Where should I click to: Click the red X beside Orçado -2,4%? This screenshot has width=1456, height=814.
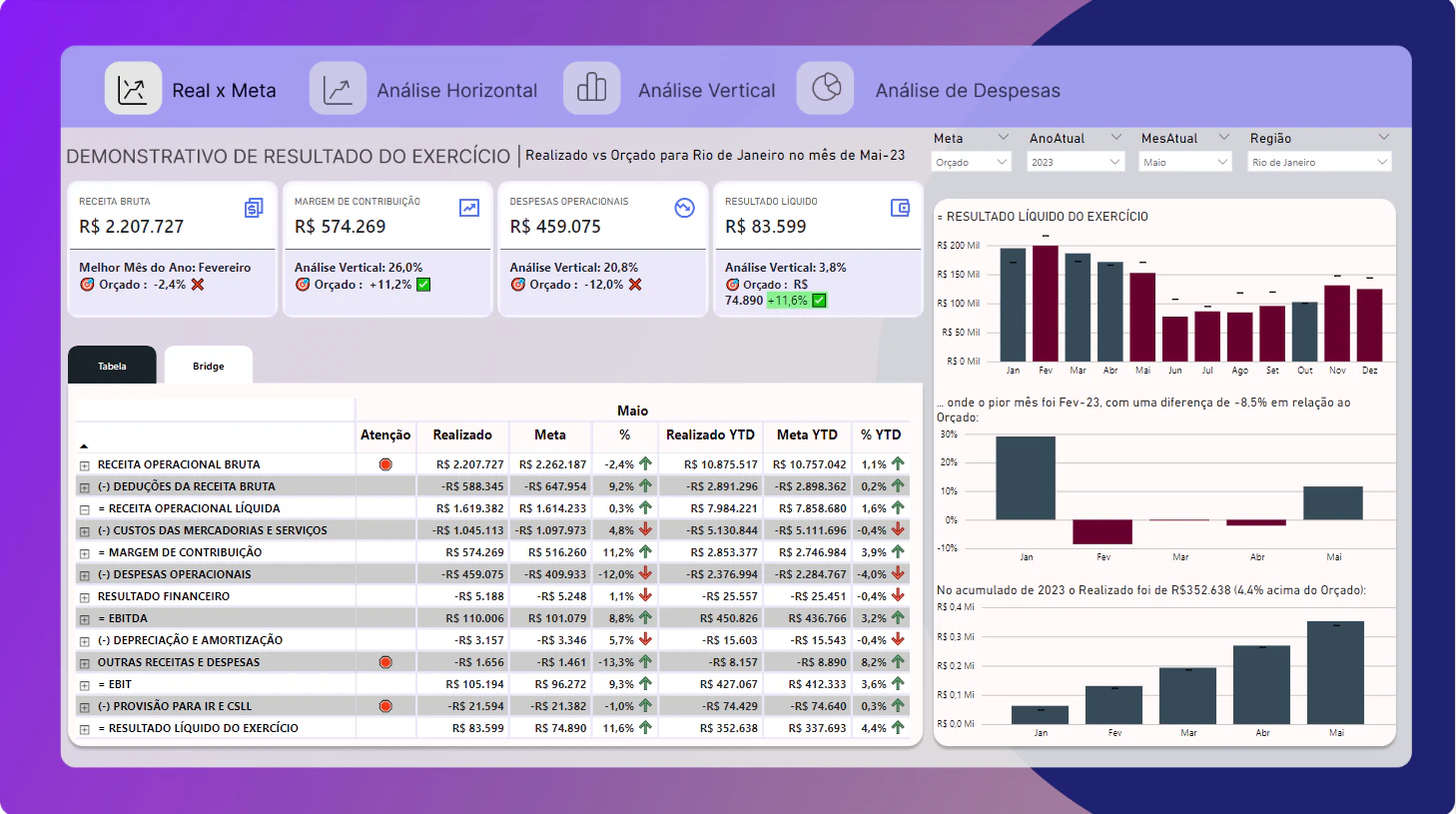click(x=198, y=285)
